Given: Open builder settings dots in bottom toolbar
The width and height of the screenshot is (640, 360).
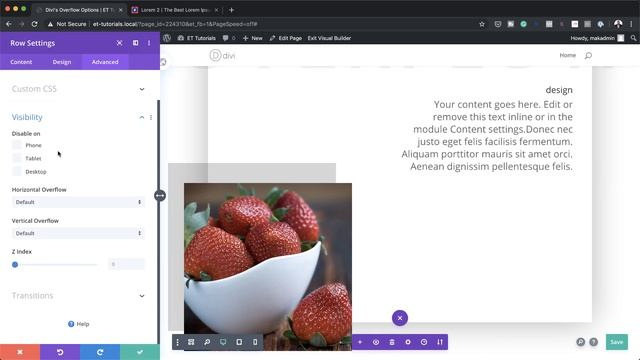Looking at the screenshot, I should click(x=177, y=342).
